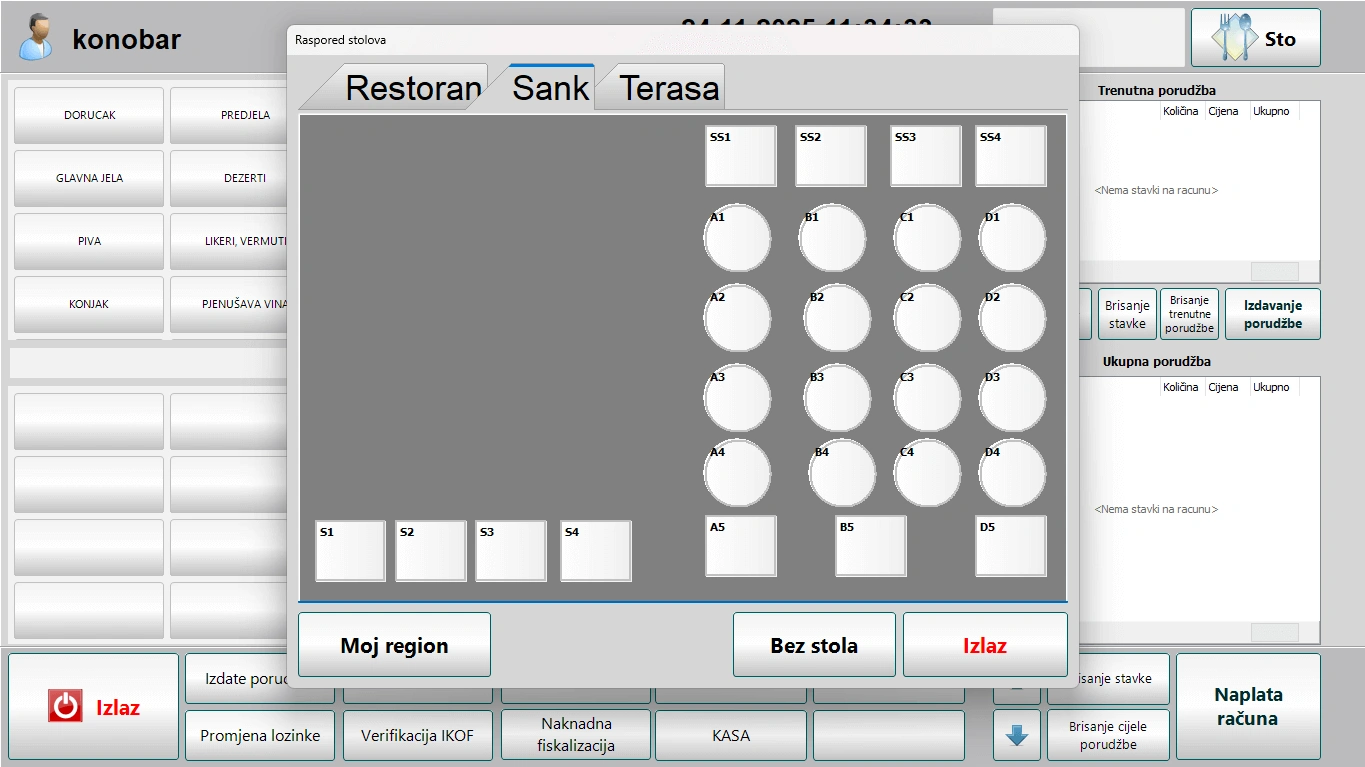1365x767 pixels.
Task: Select round table C3
Action: pyautogui.click(x=927, y=398)
